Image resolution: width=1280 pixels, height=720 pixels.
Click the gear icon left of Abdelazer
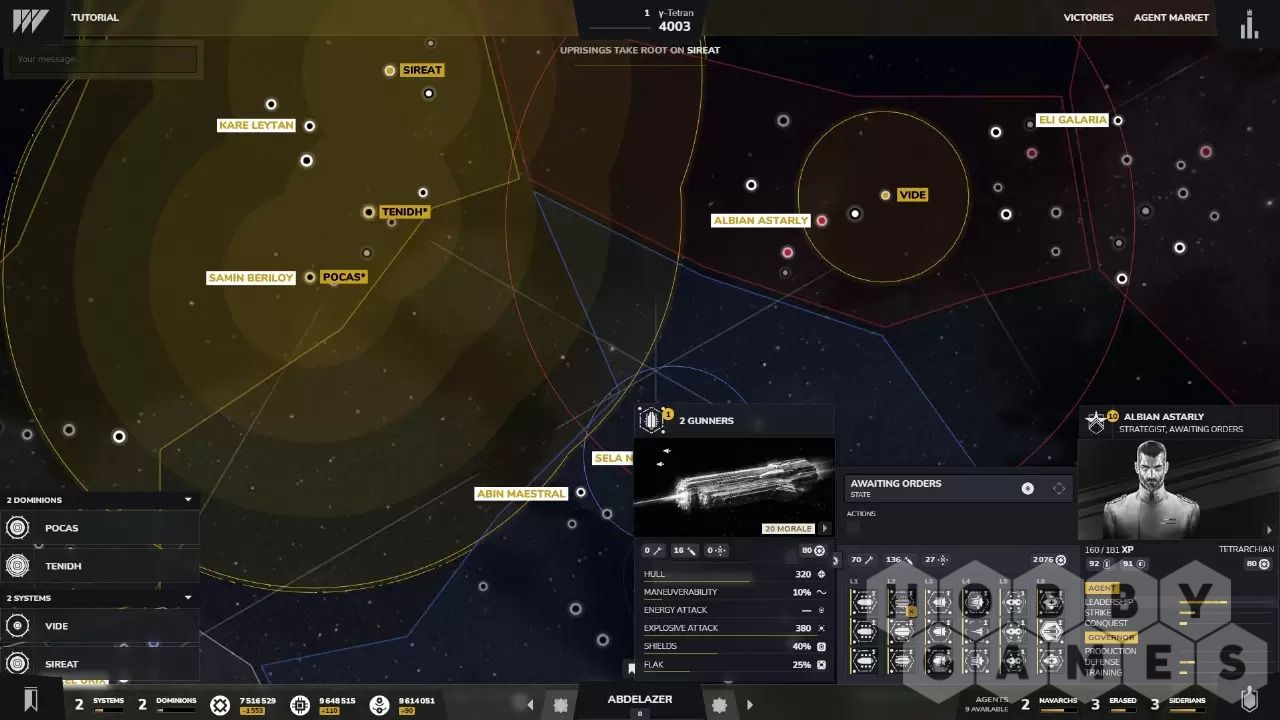pos(561,705)
